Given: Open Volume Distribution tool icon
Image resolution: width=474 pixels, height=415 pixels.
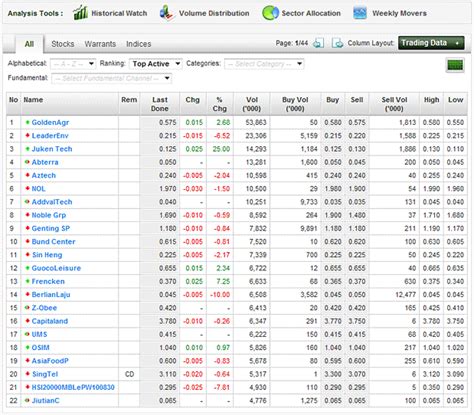Looking at the screenshot, I should (x=166, y=13).
